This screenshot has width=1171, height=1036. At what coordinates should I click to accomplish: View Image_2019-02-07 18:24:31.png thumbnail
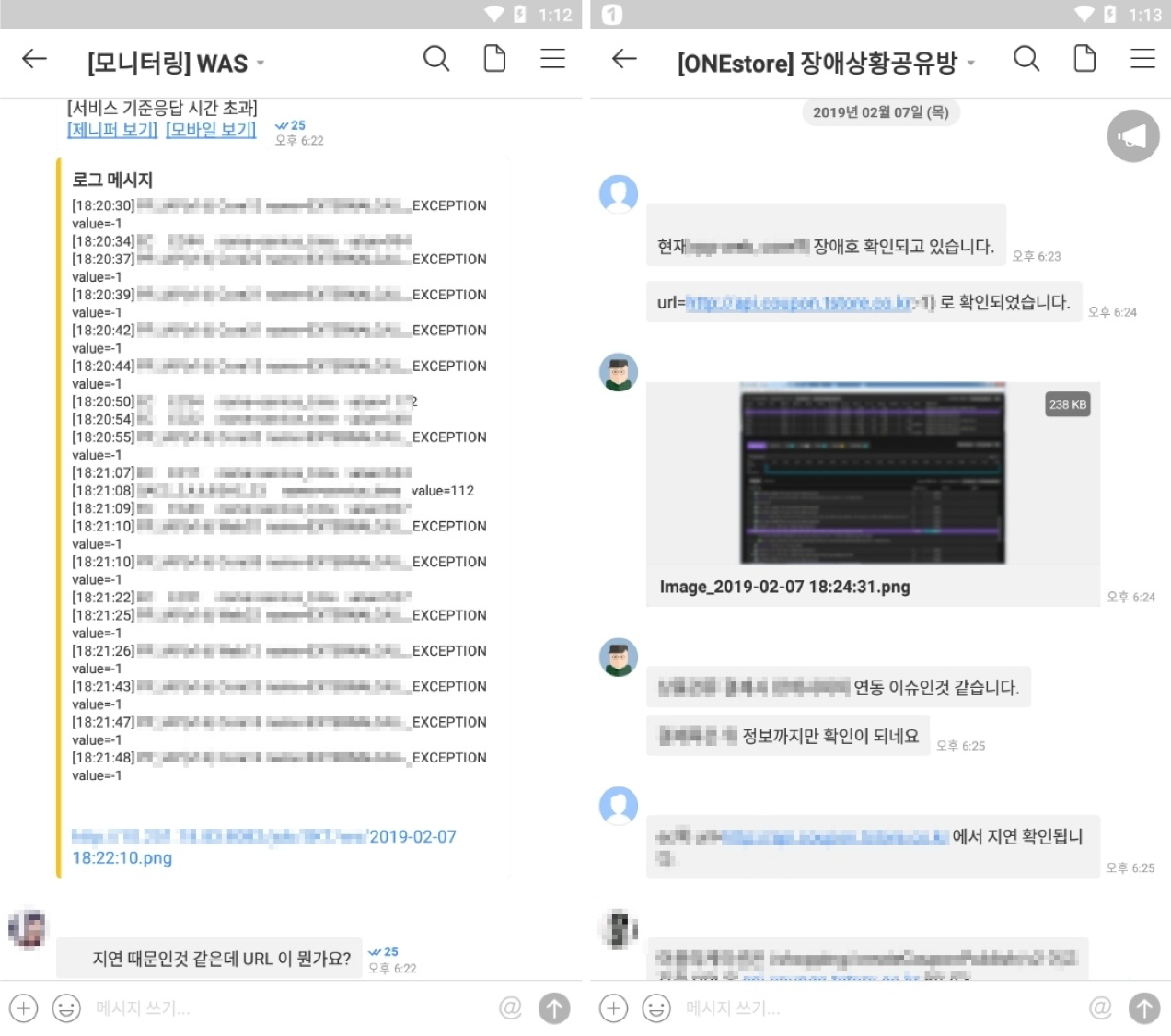tap(873, 473)
